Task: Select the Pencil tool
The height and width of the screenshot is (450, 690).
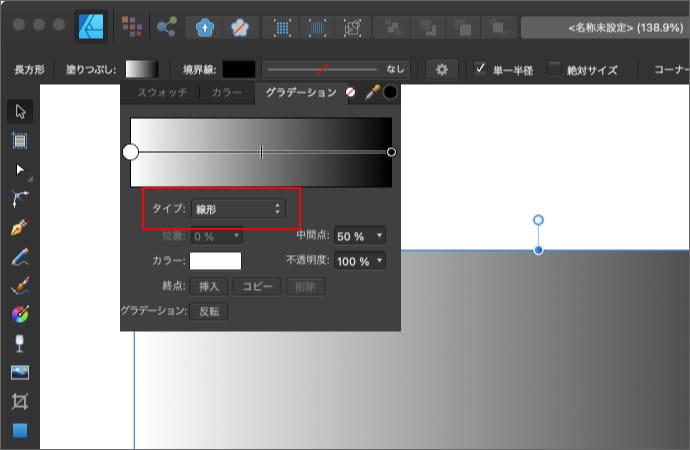Action: [x=20, y=257]
